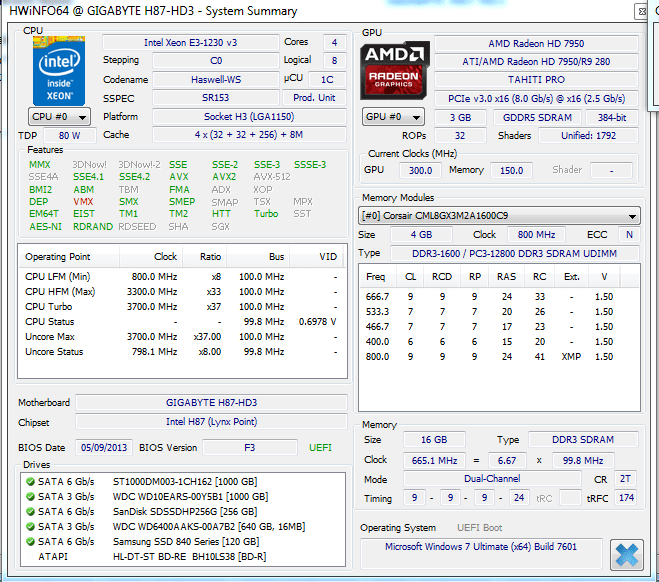Select the 533.3 memory timing row
The image size is (659, 582).
click(x=499, y=312)
